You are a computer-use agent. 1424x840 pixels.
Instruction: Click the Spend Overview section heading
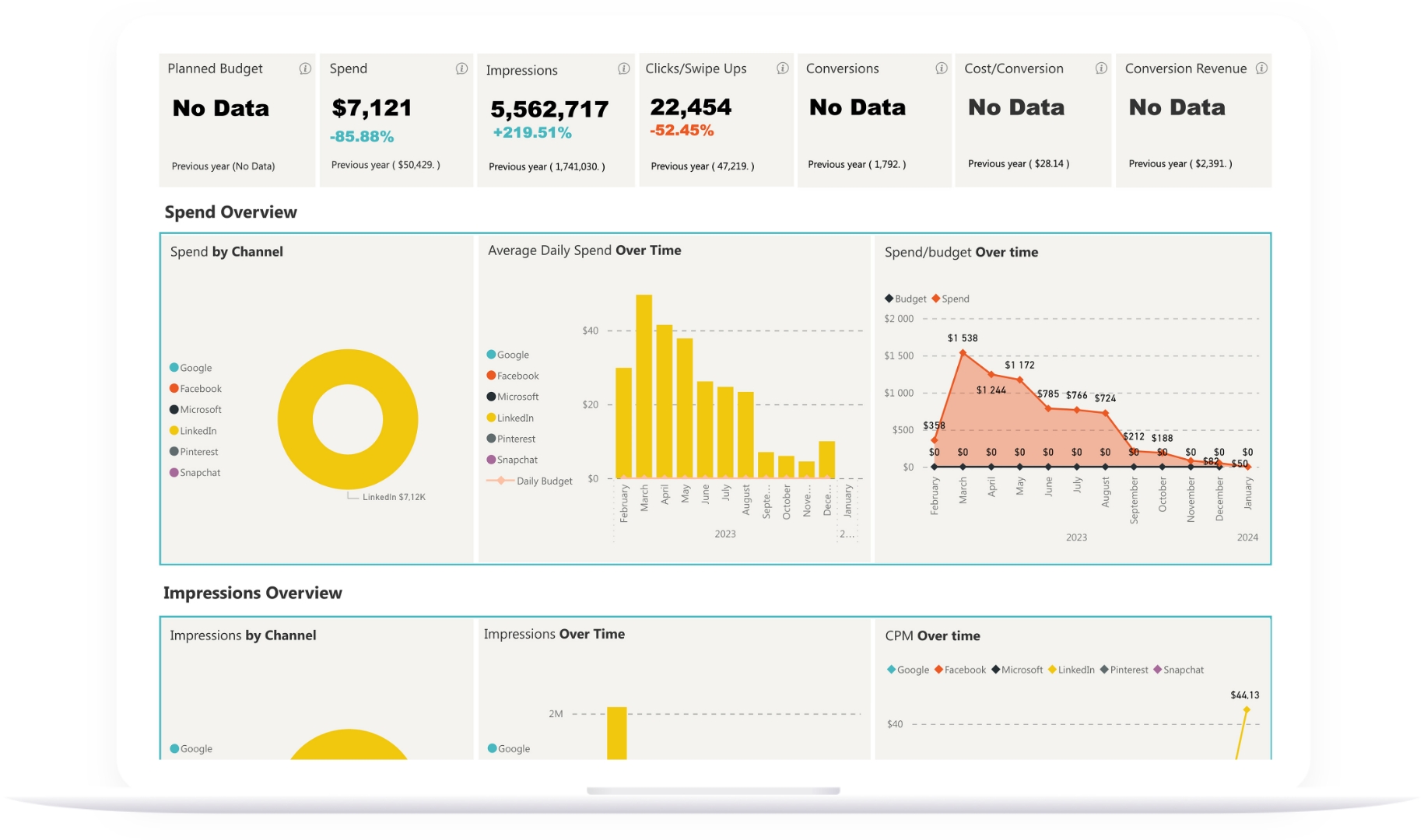[x=230, y=212]
